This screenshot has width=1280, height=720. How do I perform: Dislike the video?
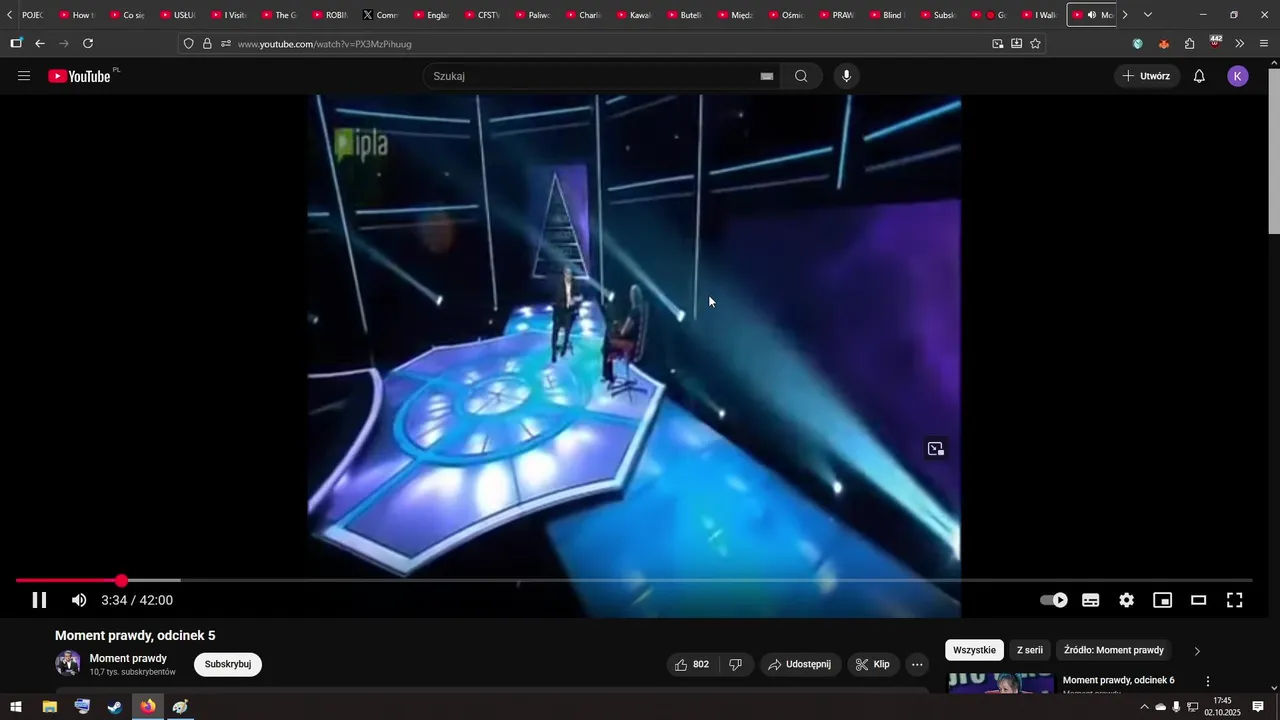[x=735, y=664]
